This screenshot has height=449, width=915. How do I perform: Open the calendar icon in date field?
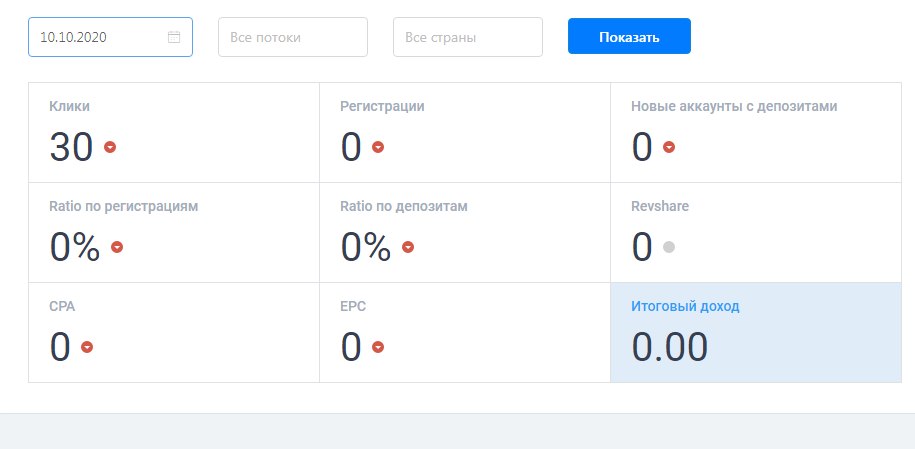pos(174,37)
